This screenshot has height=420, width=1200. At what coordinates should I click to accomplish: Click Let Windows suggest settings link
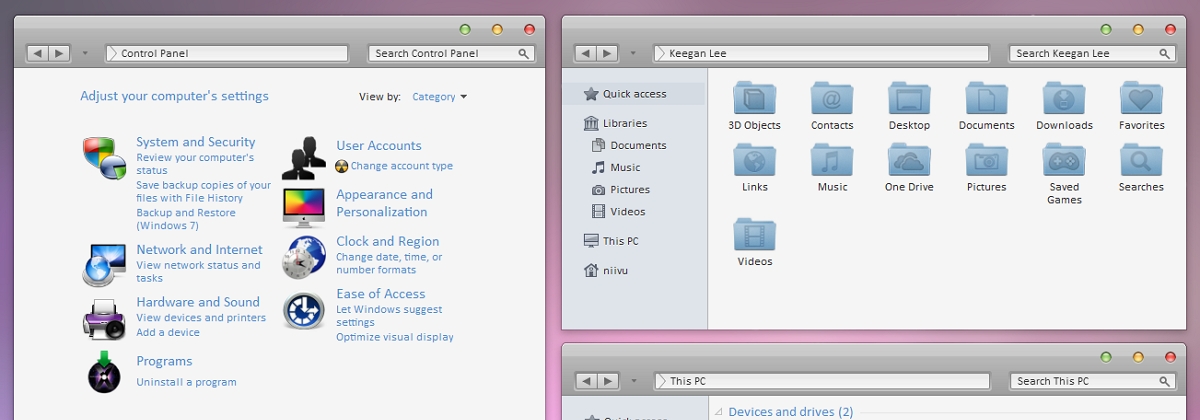point(389,316)
